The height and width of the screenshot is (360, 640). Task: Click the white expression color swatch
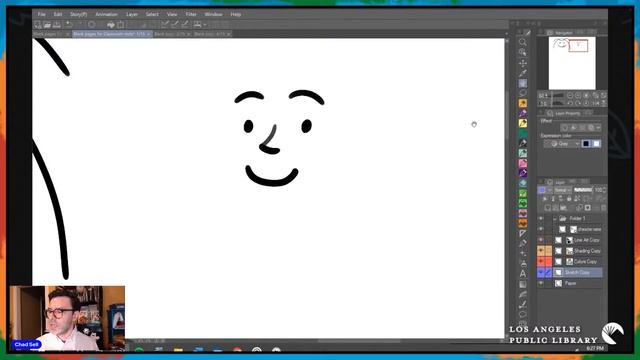596,144
